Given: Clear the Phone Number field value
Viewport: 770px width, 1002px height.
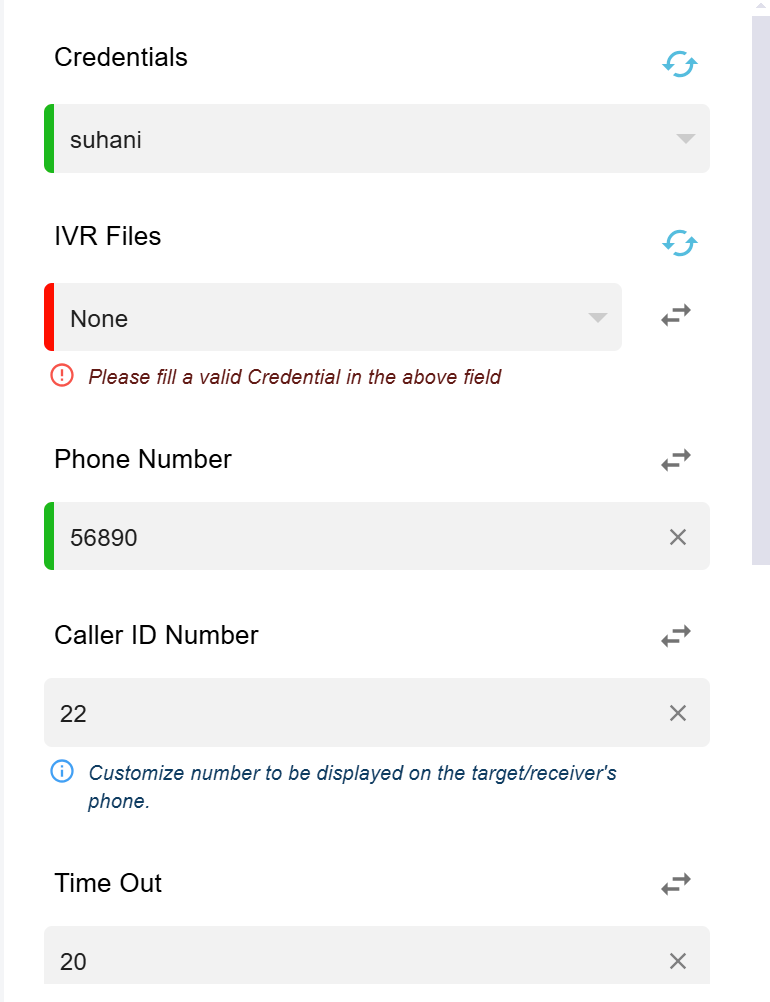Looking at the screenshot, I should (678, 537).
